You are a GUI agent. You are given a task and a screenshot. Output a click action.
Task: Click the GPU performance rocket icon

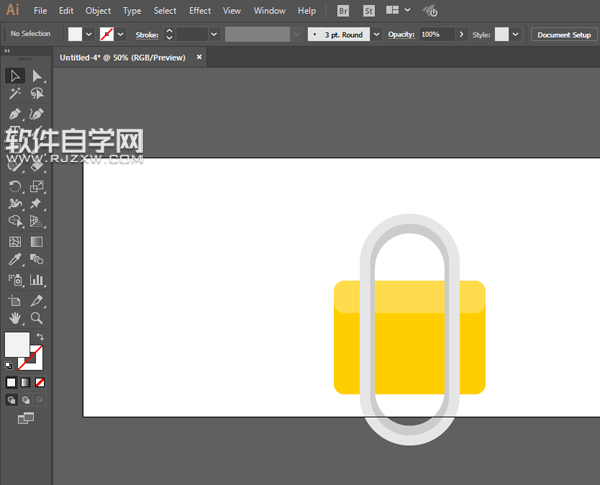[x=430, y=11]
